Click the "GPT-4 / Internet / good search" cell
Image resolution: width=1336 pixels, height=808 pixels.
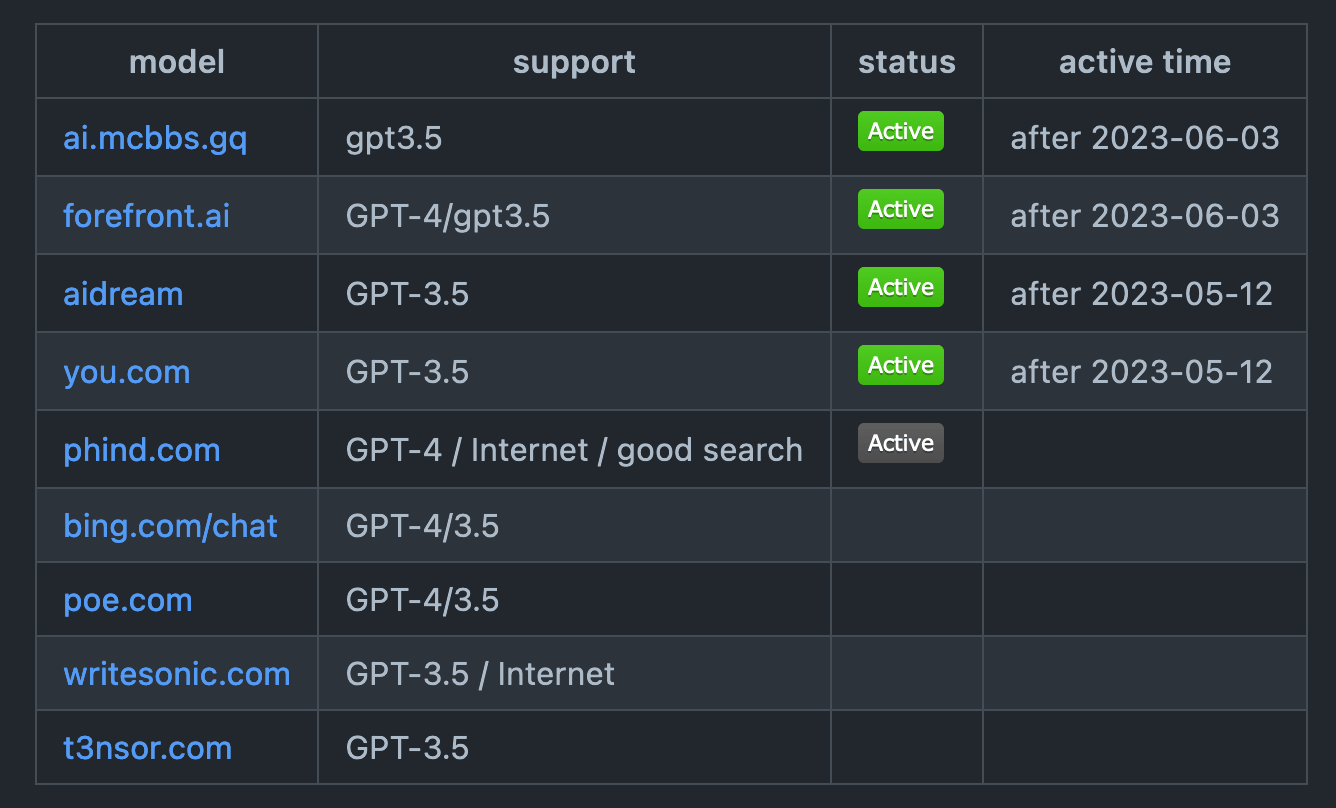(x=574, y=450)
